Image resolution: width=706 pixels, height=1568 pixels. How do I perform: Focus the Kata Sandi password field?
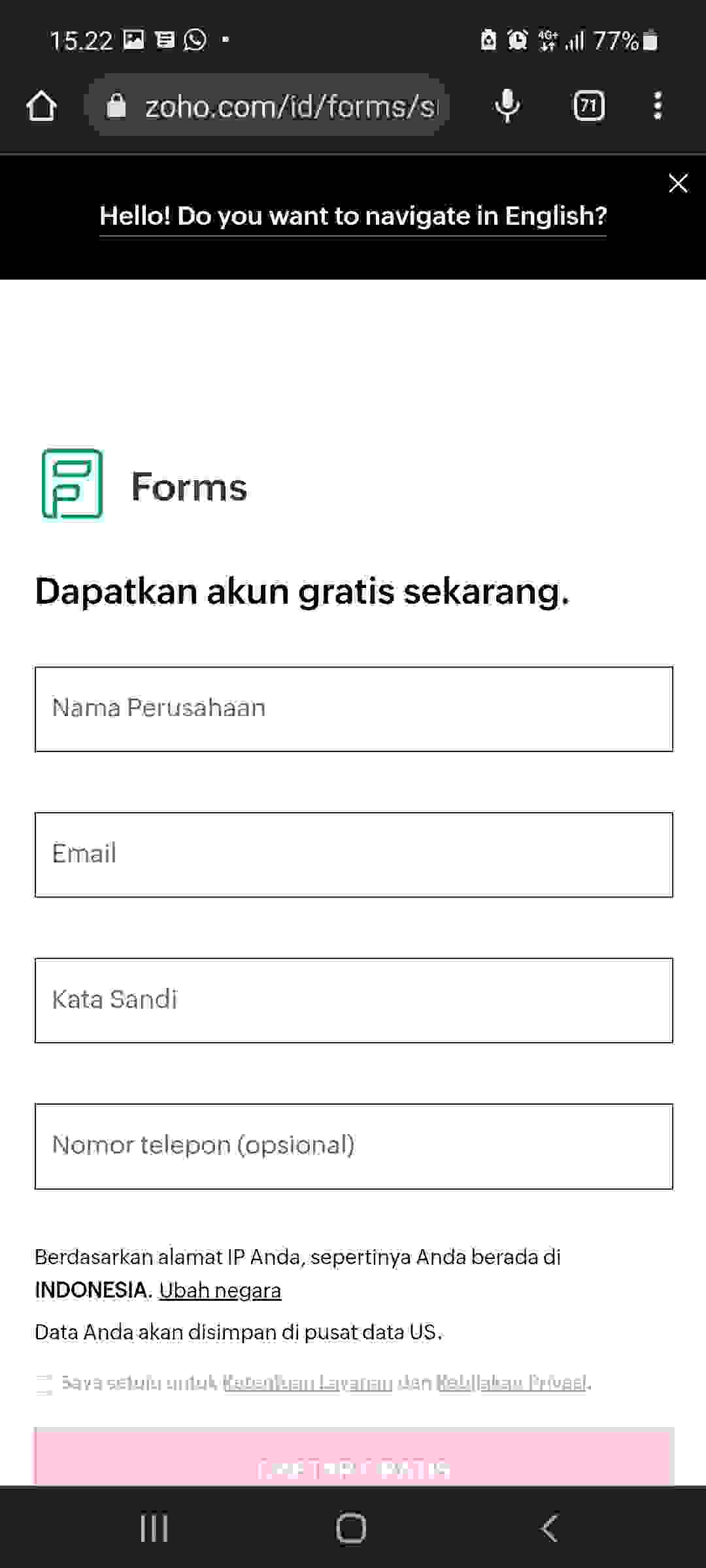click(354, 1000)
